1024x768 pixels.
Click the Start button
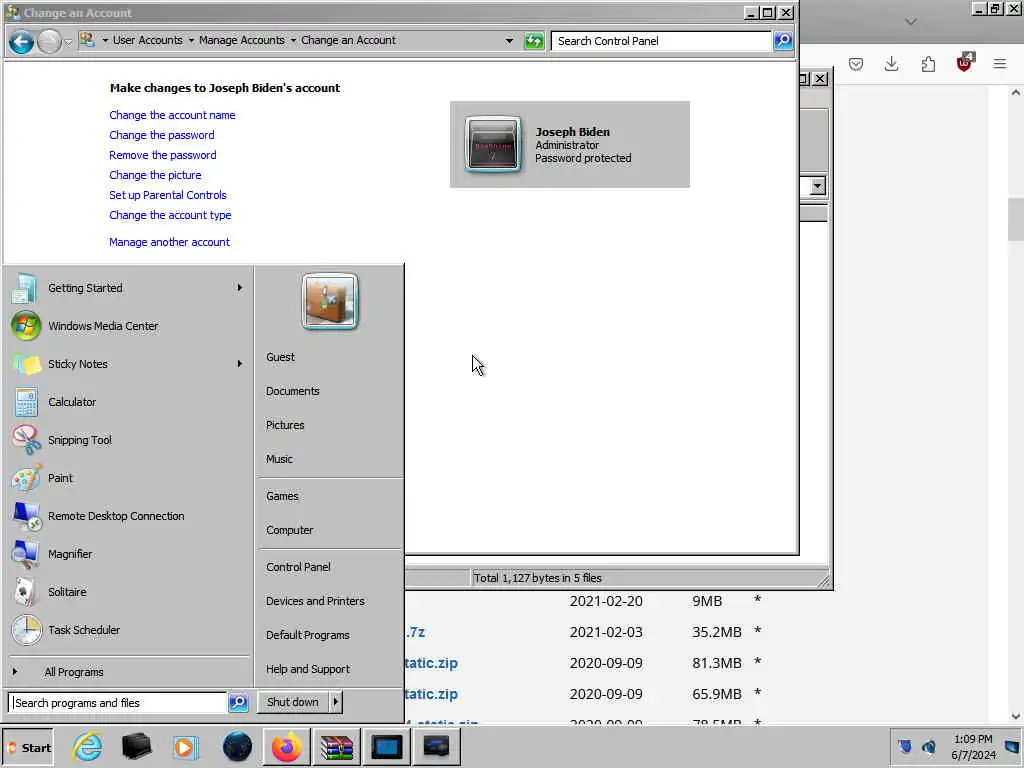point(28,748)
